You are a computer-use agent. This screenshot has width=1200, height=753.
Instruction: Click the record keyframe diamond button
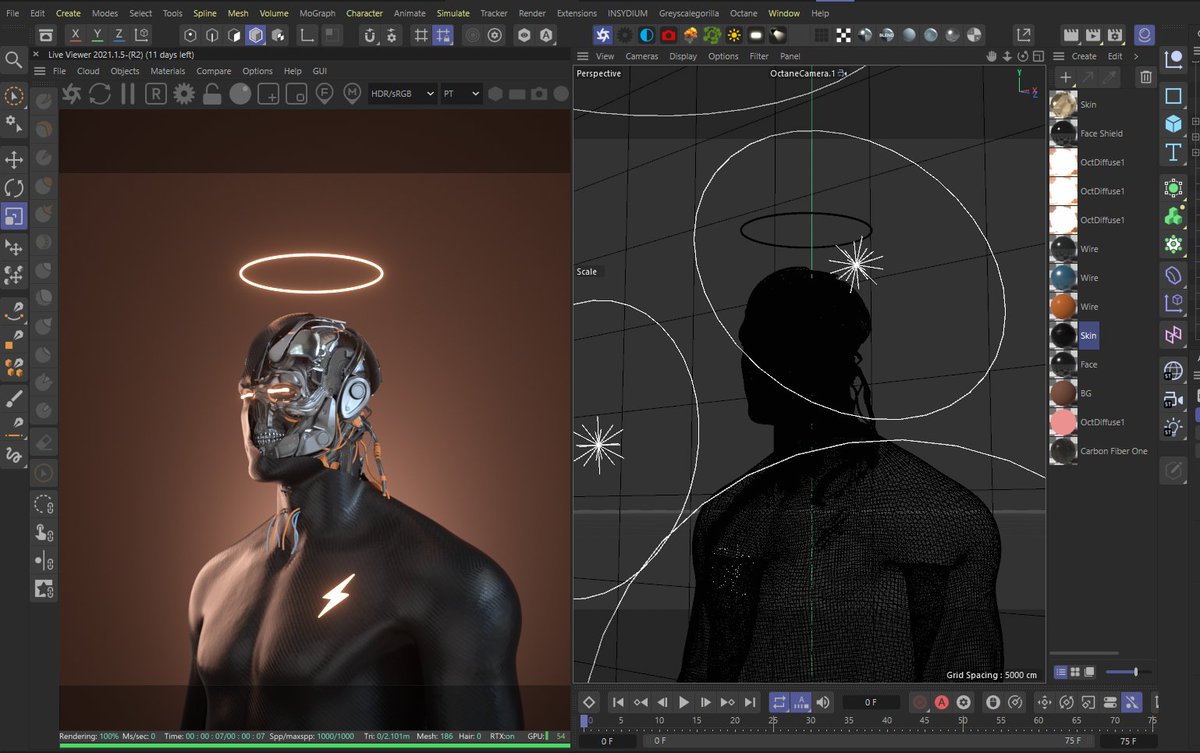tap(589, 703)
